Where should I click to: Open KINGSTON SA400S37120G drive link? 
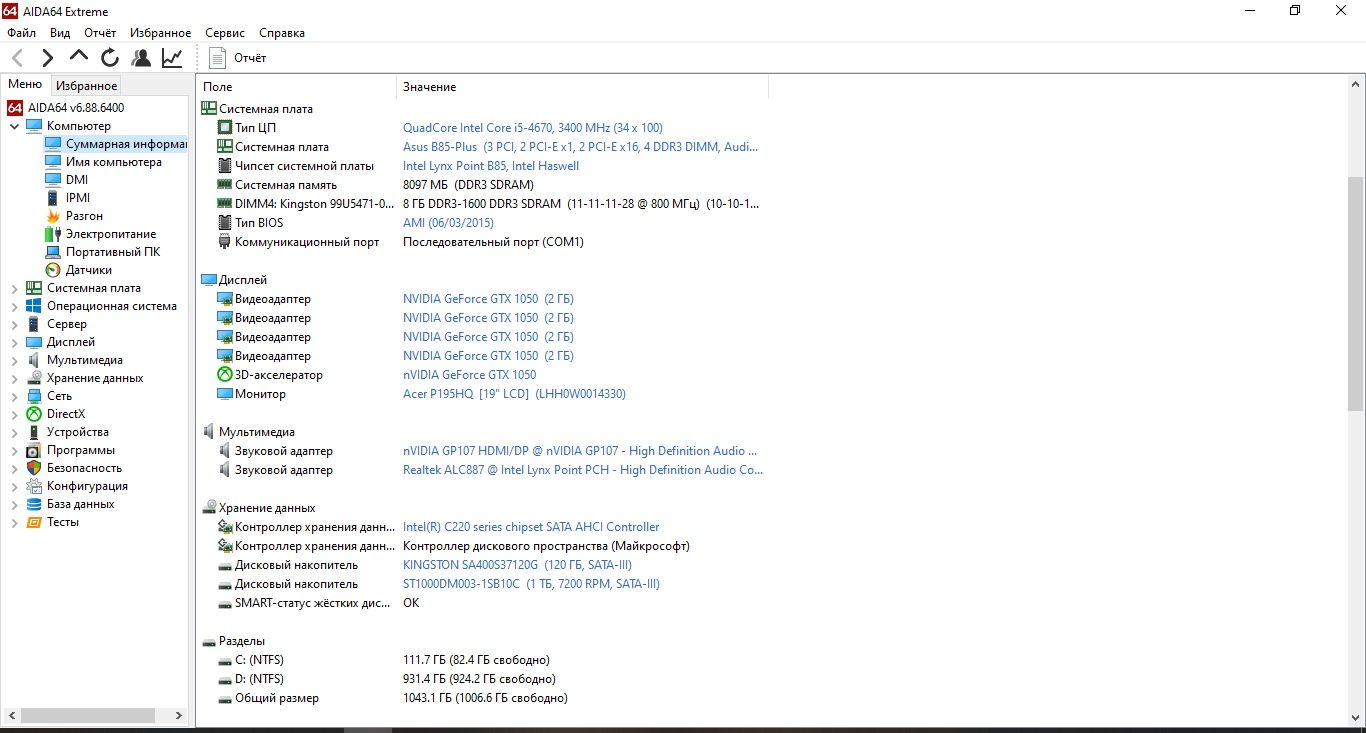tap(517, 565)
